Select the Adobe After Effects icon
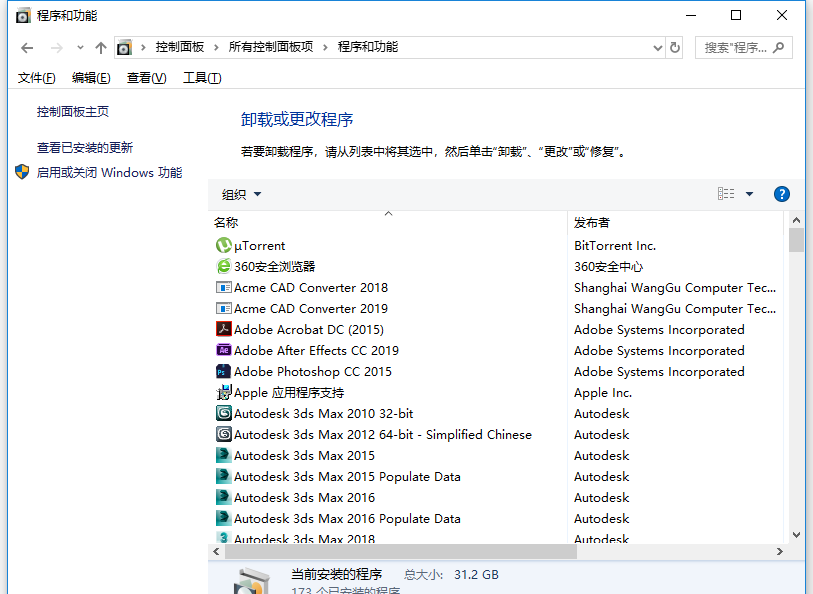The image size is (813, 594). [x=223, y=350]
